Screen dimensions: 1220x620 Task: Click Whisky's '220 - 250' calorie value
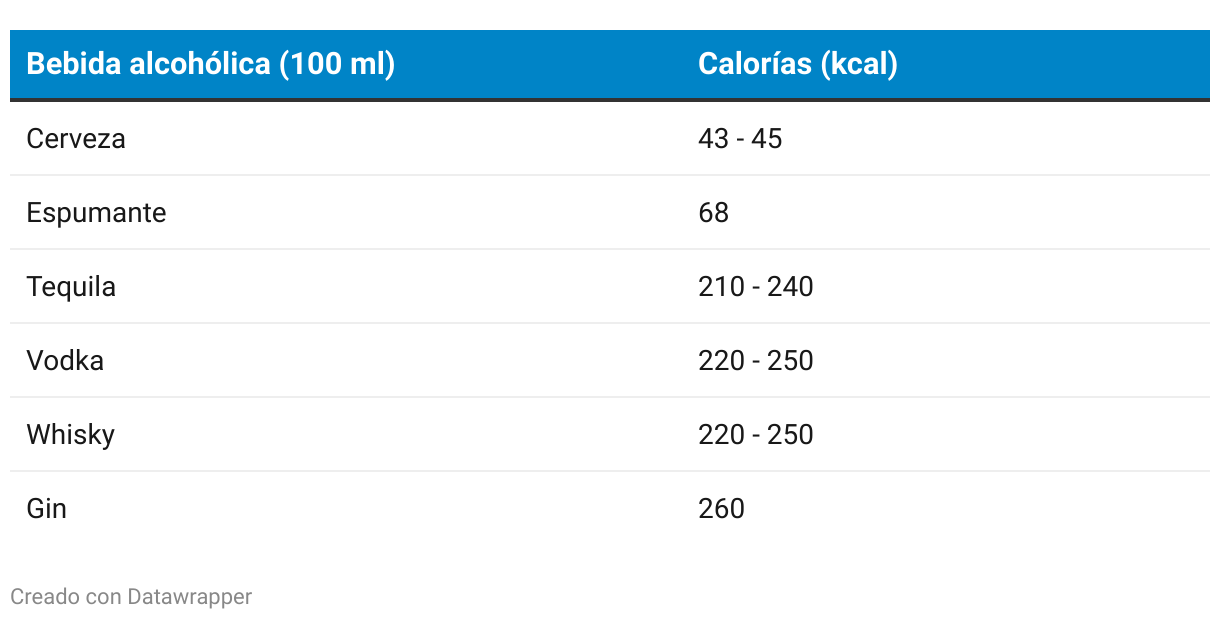coord(756,434)
